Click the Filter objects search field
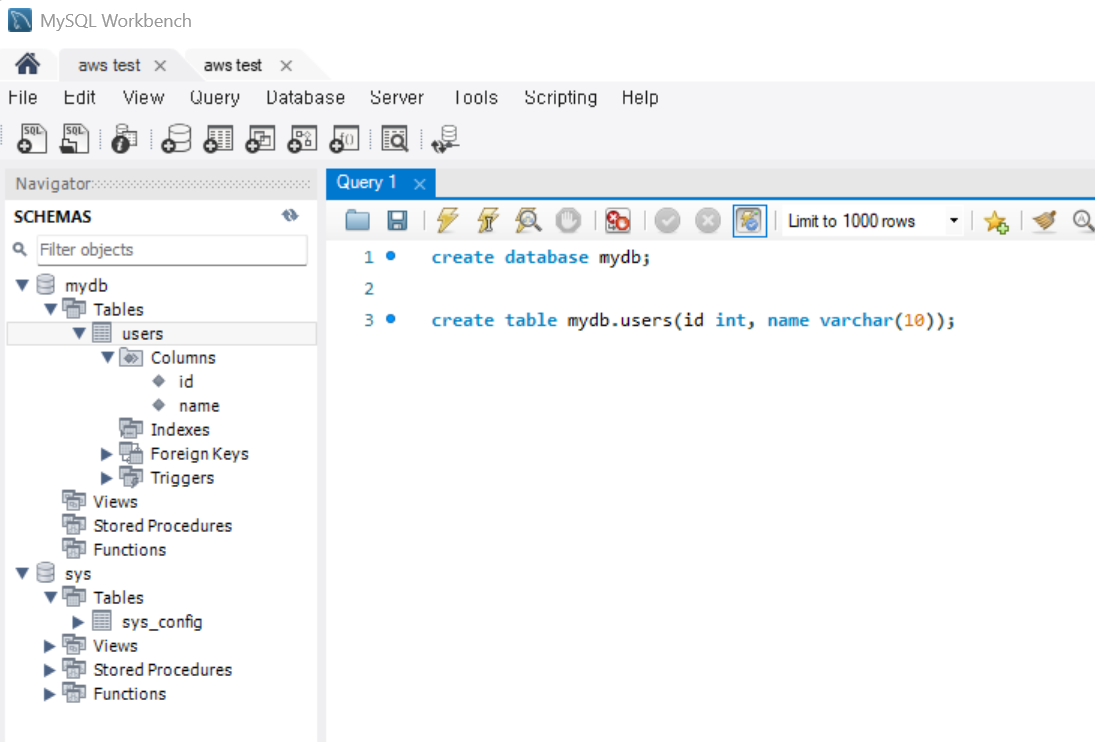 [x=172, y=250]
